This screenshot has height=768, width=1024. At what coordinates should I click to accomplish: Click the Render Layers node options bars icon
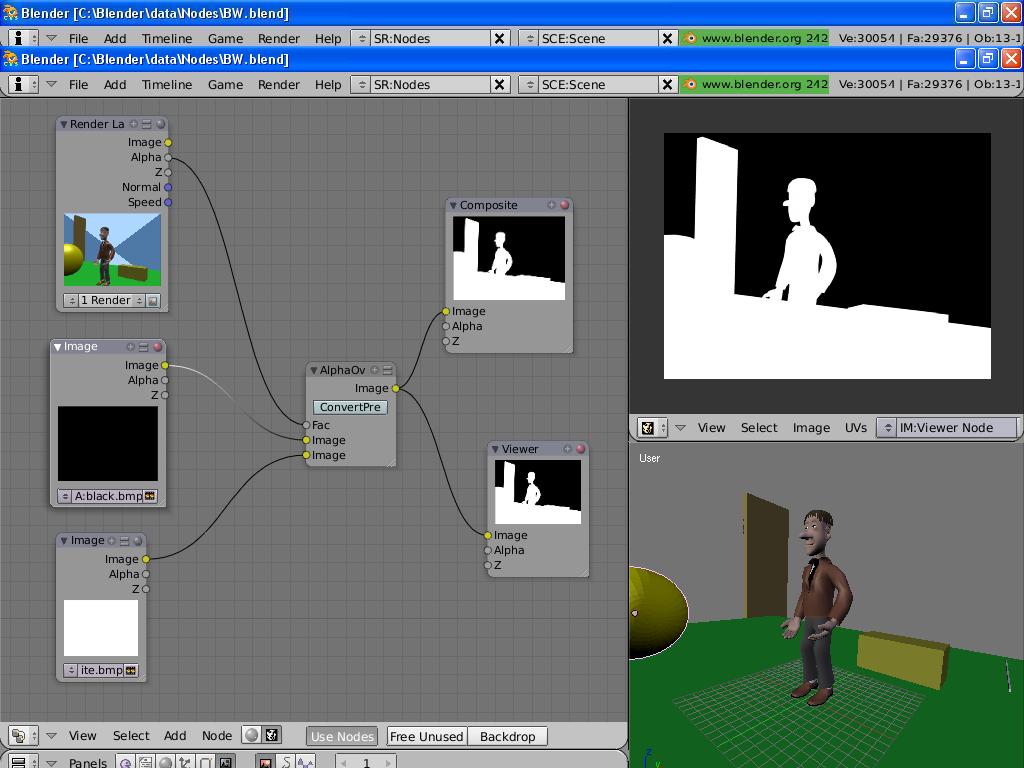click(146, 123)
